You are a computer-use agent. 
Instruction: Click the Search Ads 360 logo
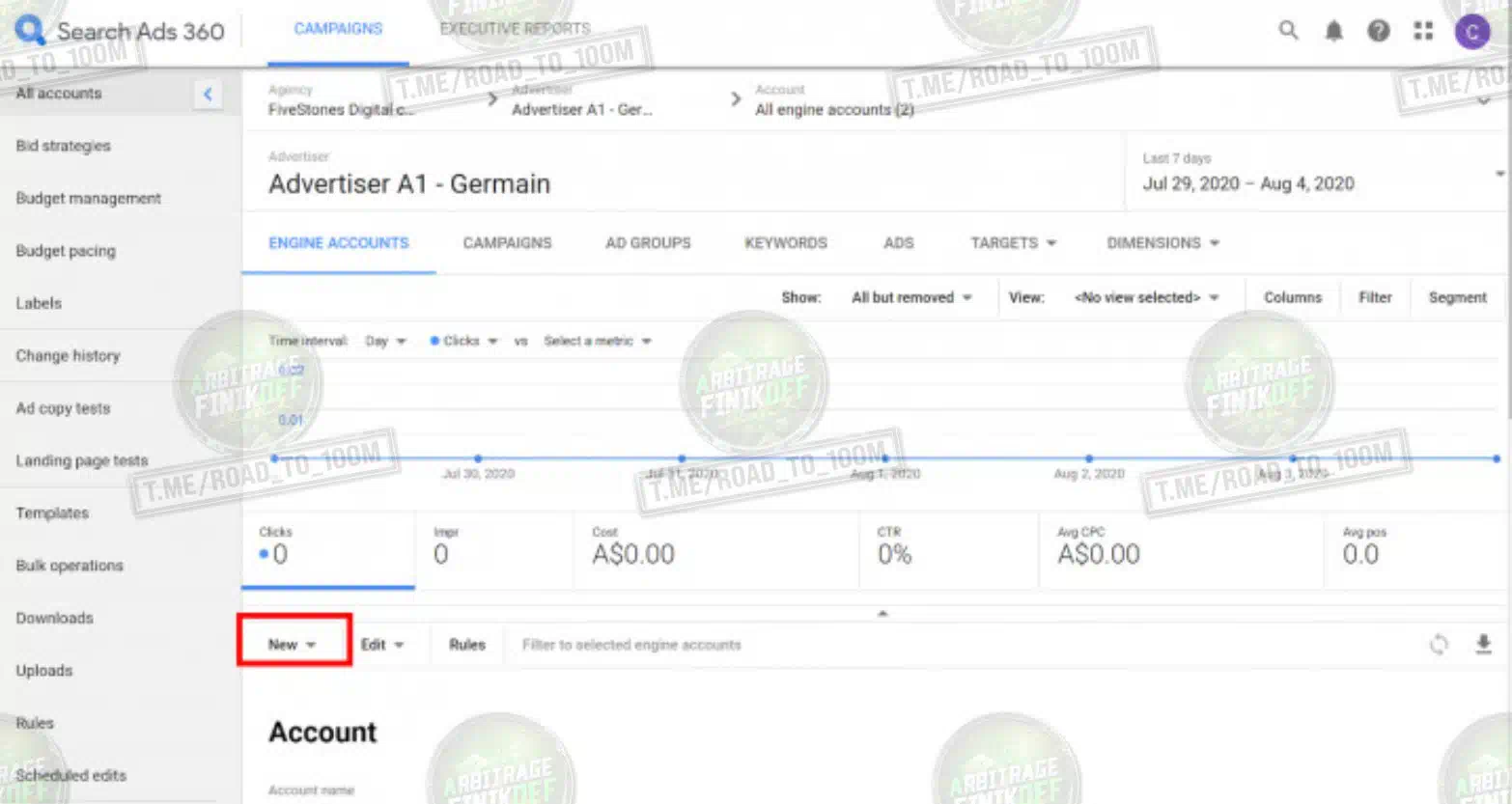121,31
